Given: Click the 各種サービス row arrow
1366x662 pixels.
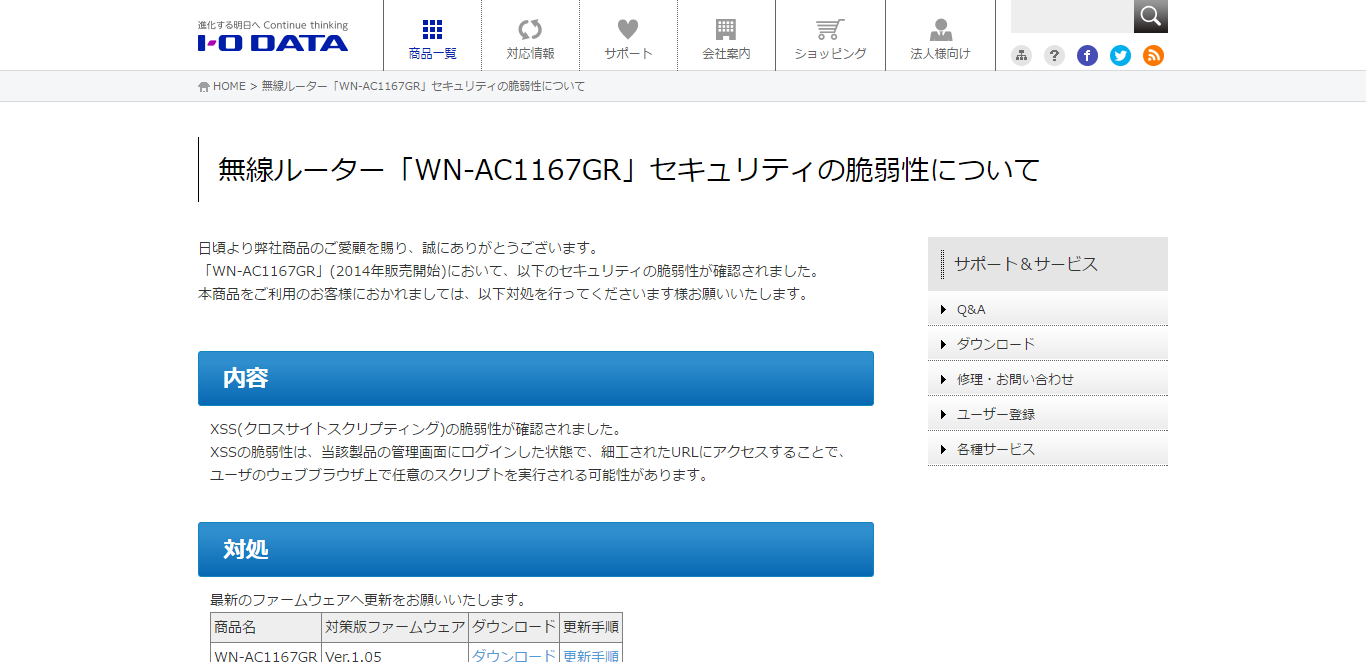Looking at the screenshot, I should click(944, 449).
